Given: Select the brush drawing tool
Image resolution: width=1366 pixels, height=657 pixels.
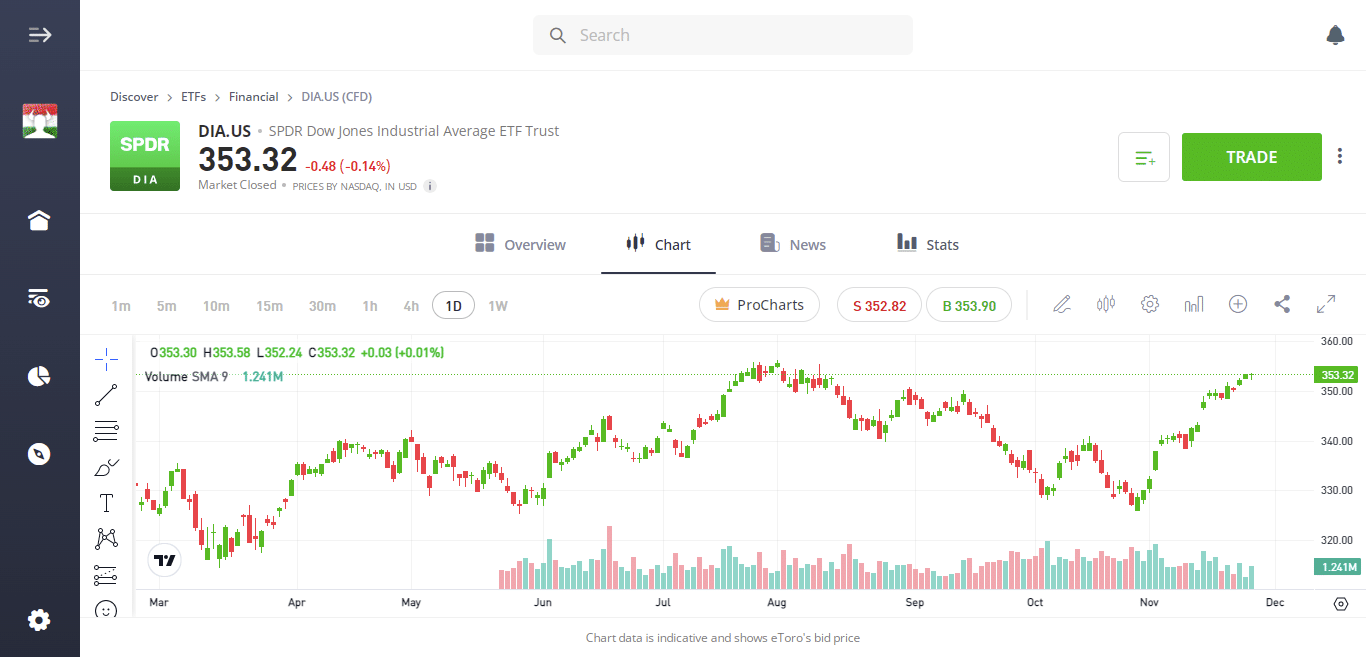Looking at the screenshot, I should click(106, 466).
